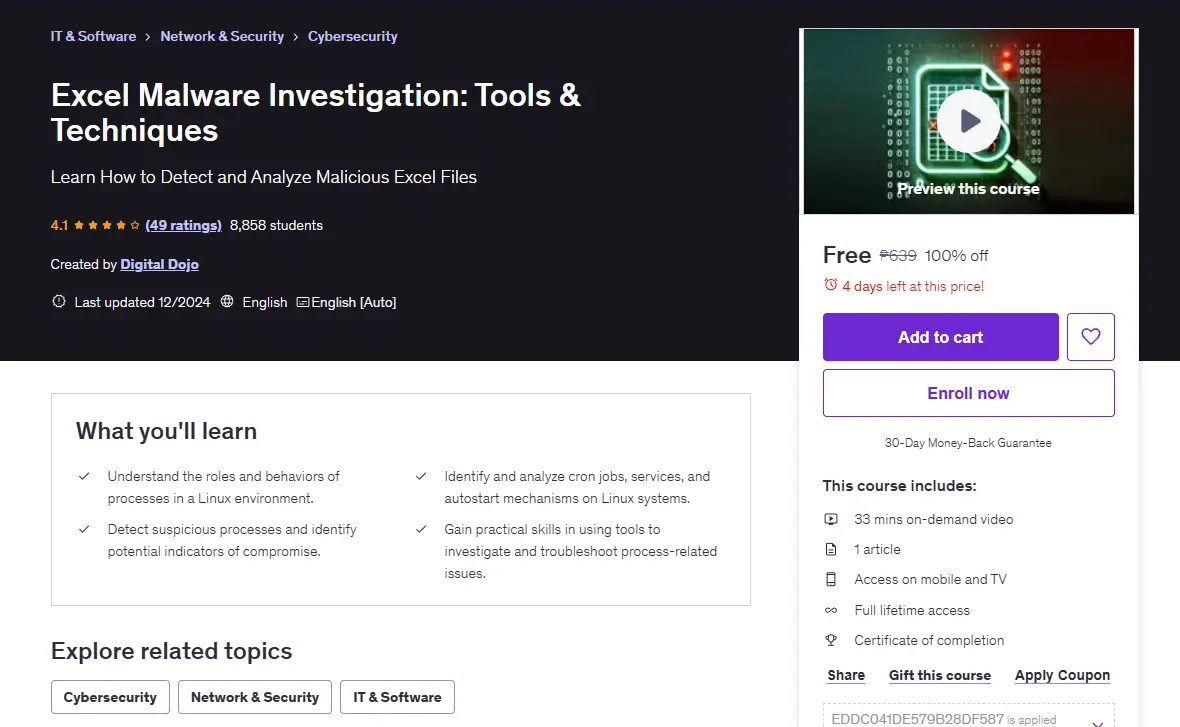Click checkmark beside practical skills item
The width and height of the screenshot is (1180, 727).
[x=421, y=529]
